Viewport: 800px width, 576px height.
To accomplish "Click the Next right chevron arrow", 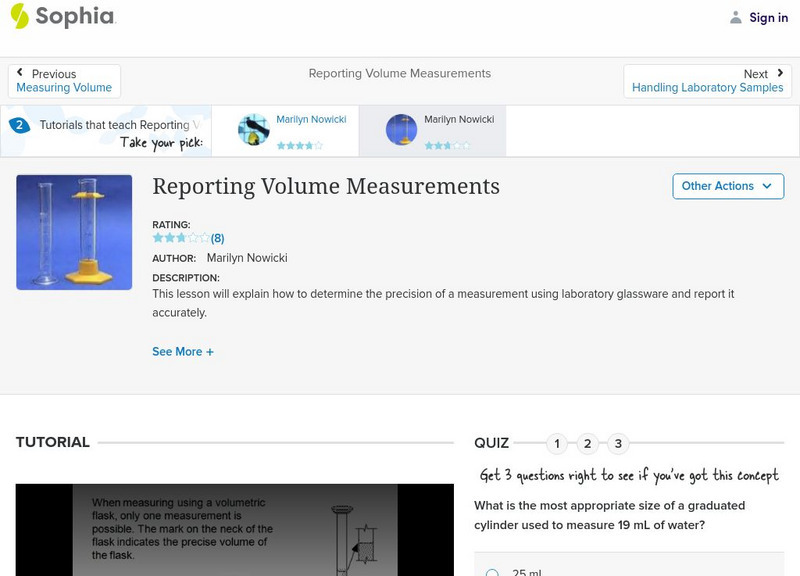I will pyautogui.click(x=780, y=73).
